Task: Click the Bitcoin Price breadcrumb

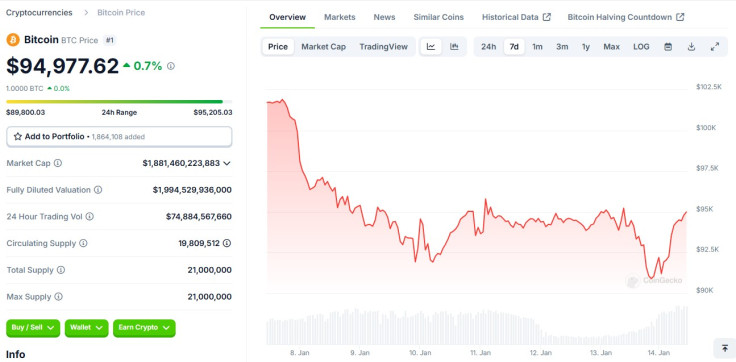Action: coord(121,13)
